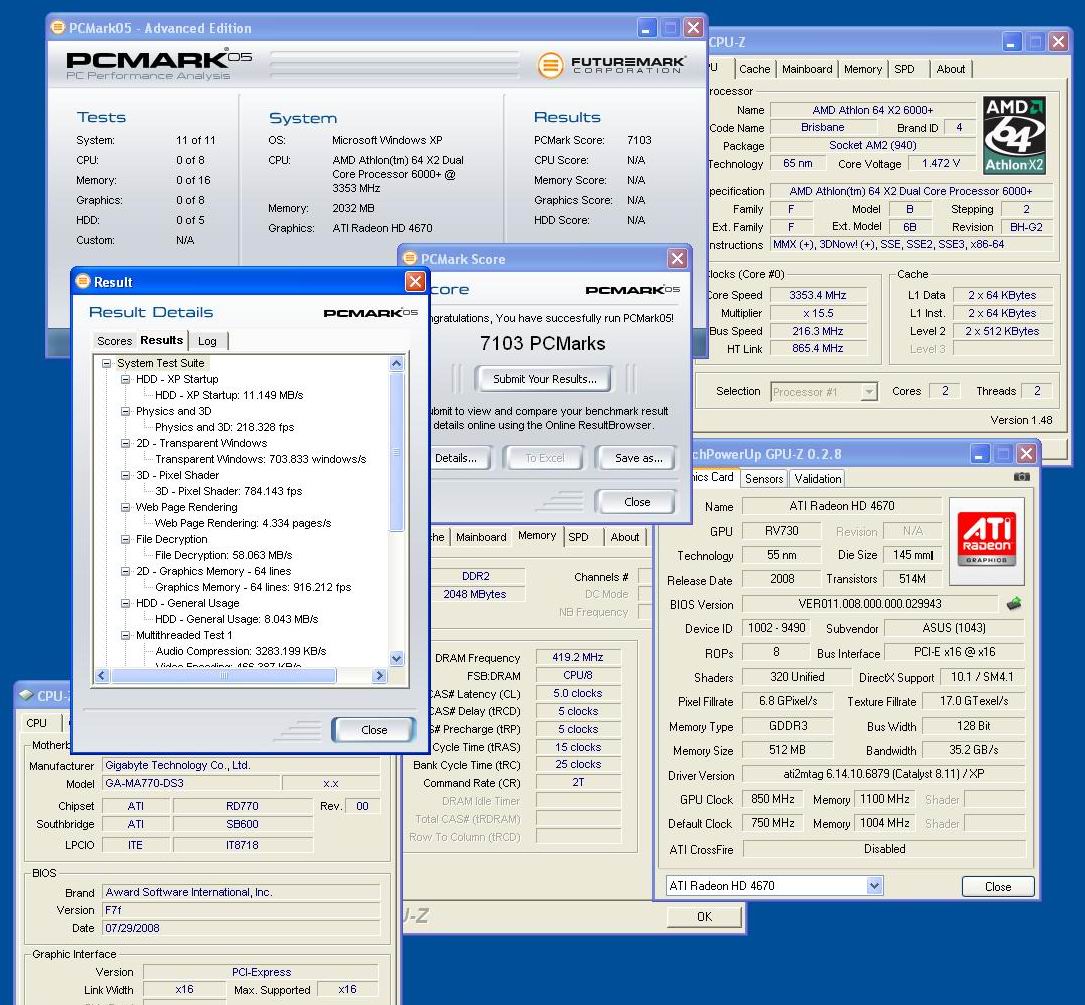Select 'Physics and 3D: 218.328 fps' result row
The width and height of the screenshot is (1085, 1005).
[x=224, y=427]
